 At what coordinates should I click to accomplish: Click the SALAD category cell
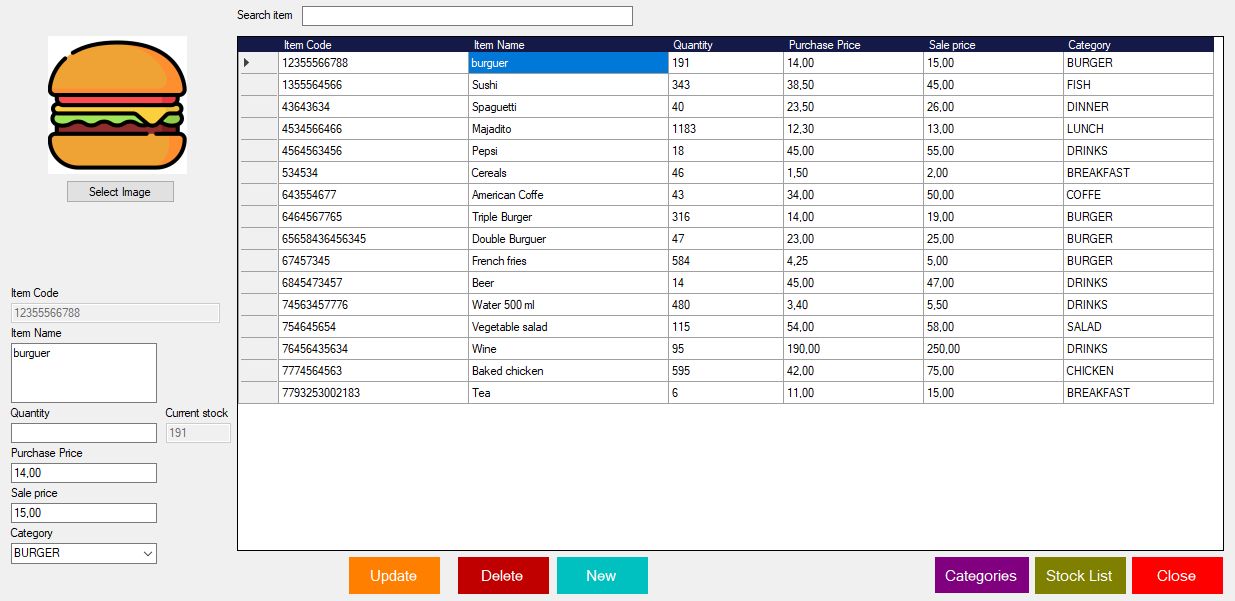point(1138,327)
